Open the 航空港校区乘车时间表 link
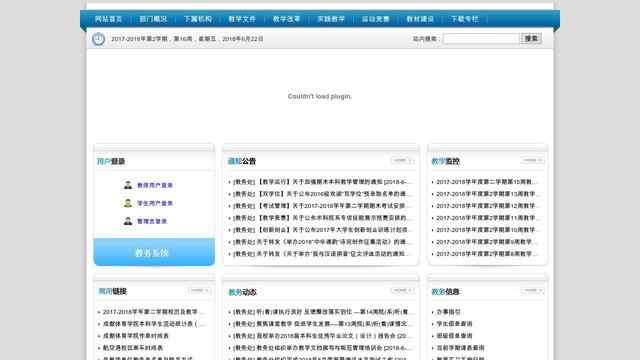Image resolution: width=640 pixels, height=360 pixels. click(133, 348)
